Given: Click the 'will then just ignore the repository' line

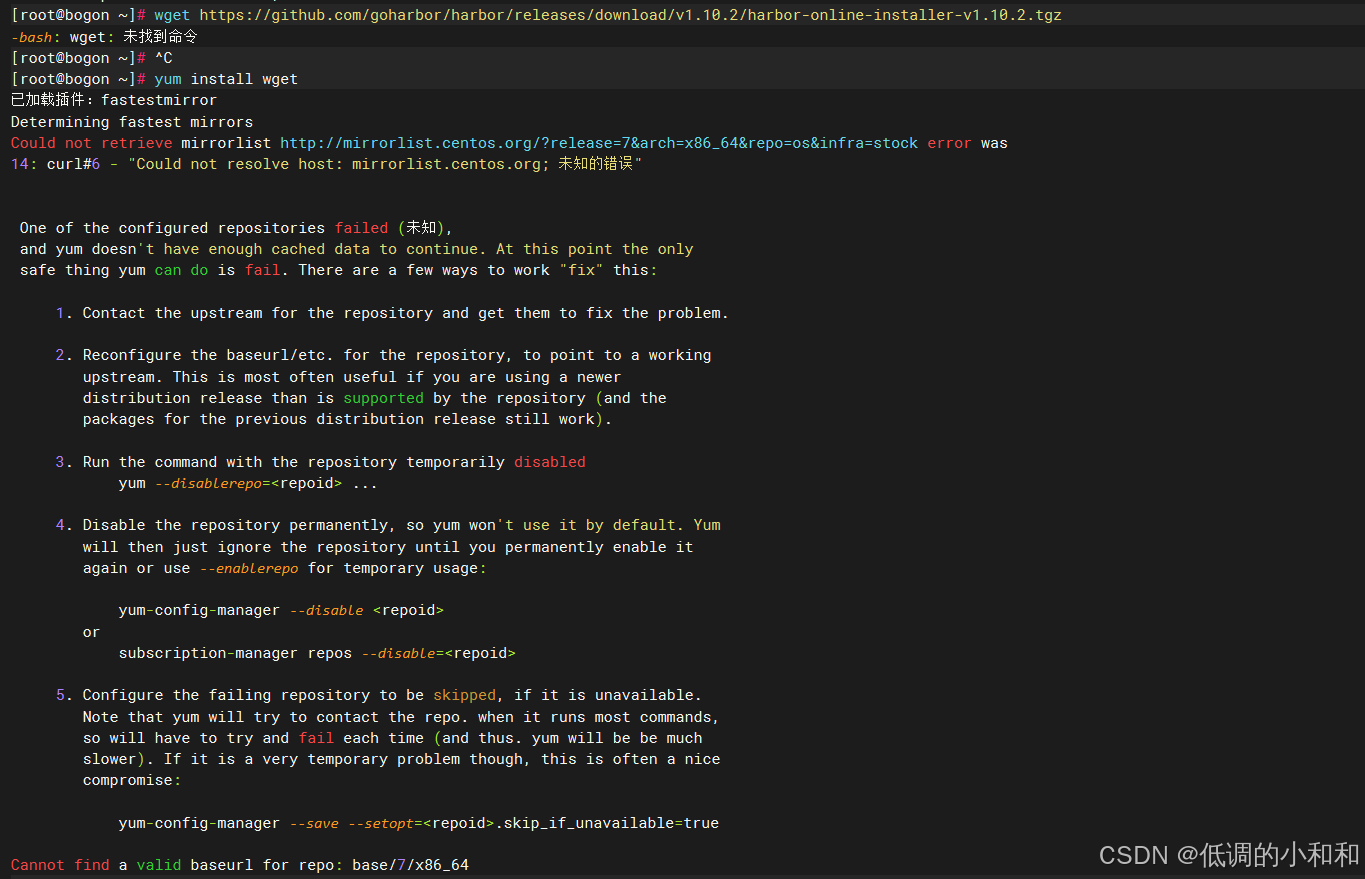Looking at the screenshot, I should tap(388, 547).
